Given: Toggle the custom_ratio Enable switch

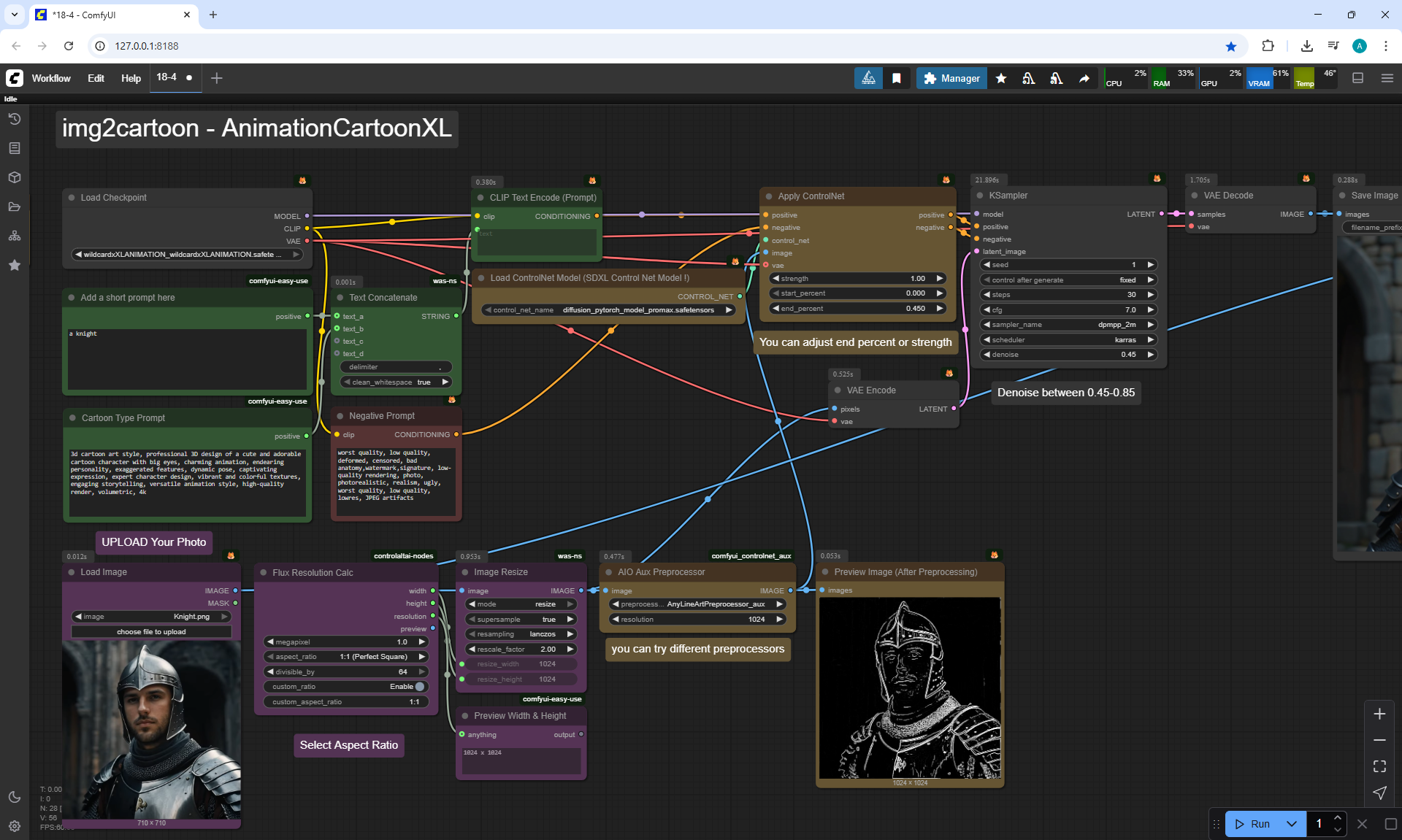Looking at the screenshot, I should pyautogui.click(x=419, y=687).
